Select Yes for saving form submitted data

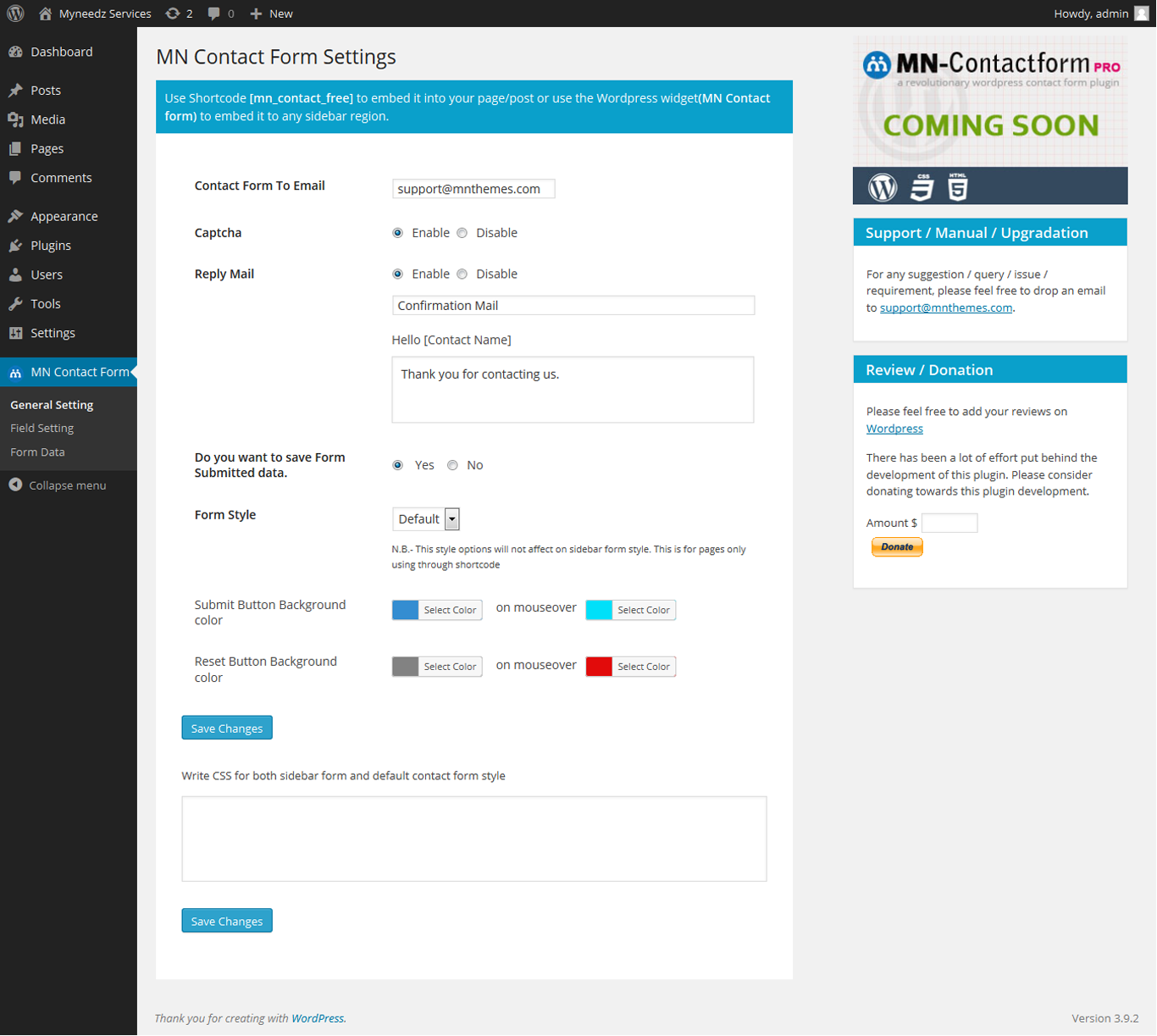click(397, 465)
